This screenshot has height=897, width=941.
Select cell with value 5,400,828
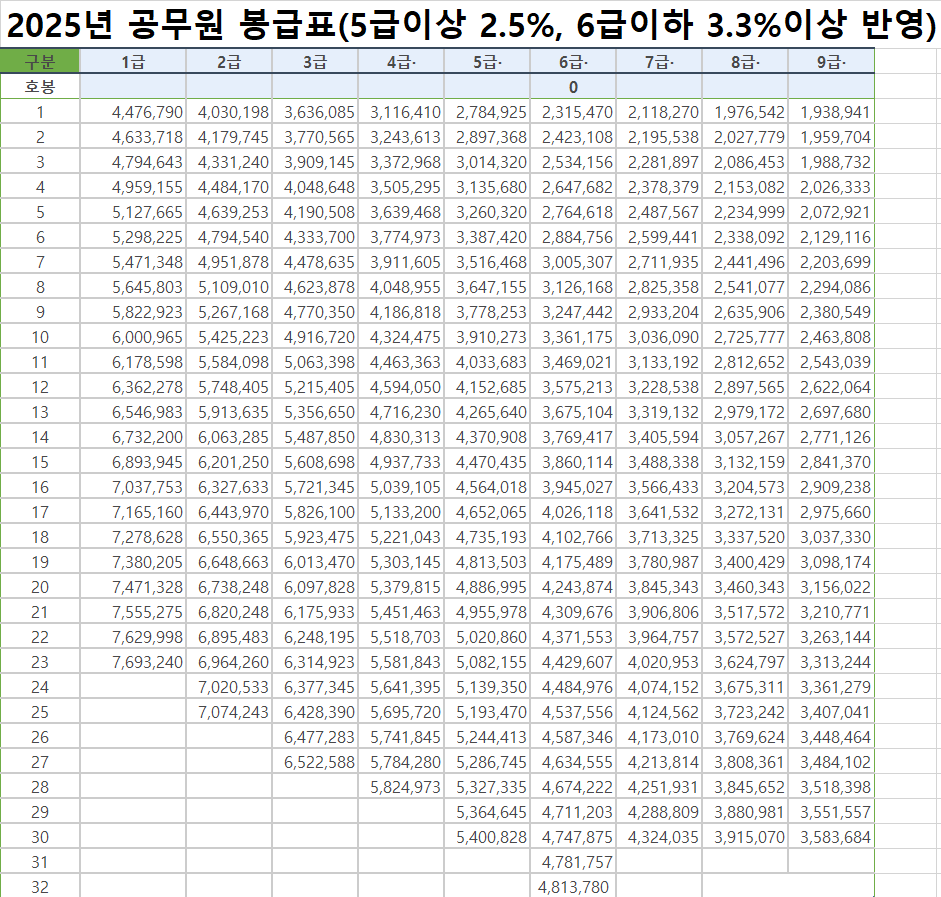pos(487,837)
